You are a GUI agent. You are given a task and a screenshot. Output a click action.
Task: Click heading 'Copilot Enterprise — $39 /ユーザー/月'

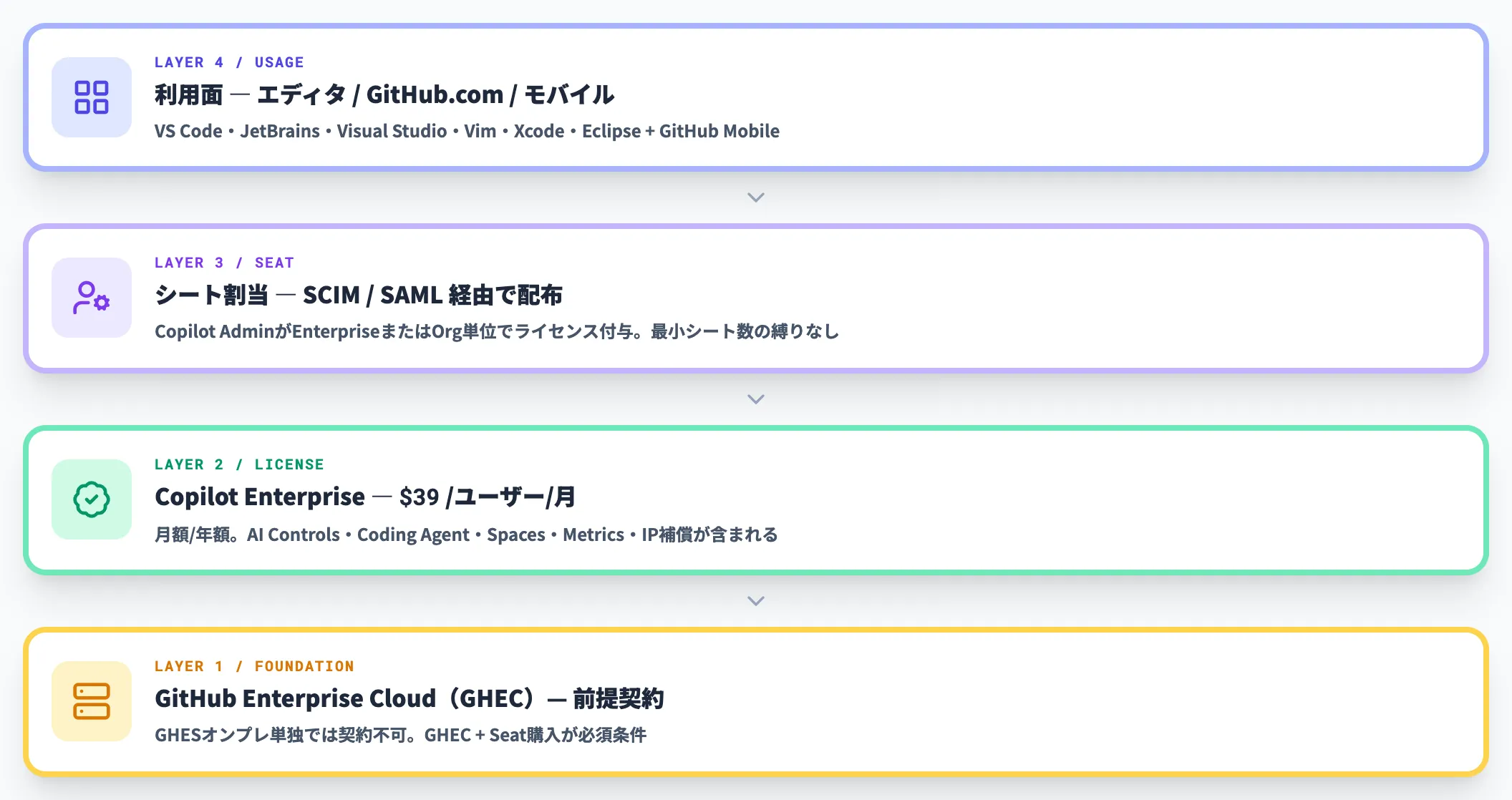365,497
